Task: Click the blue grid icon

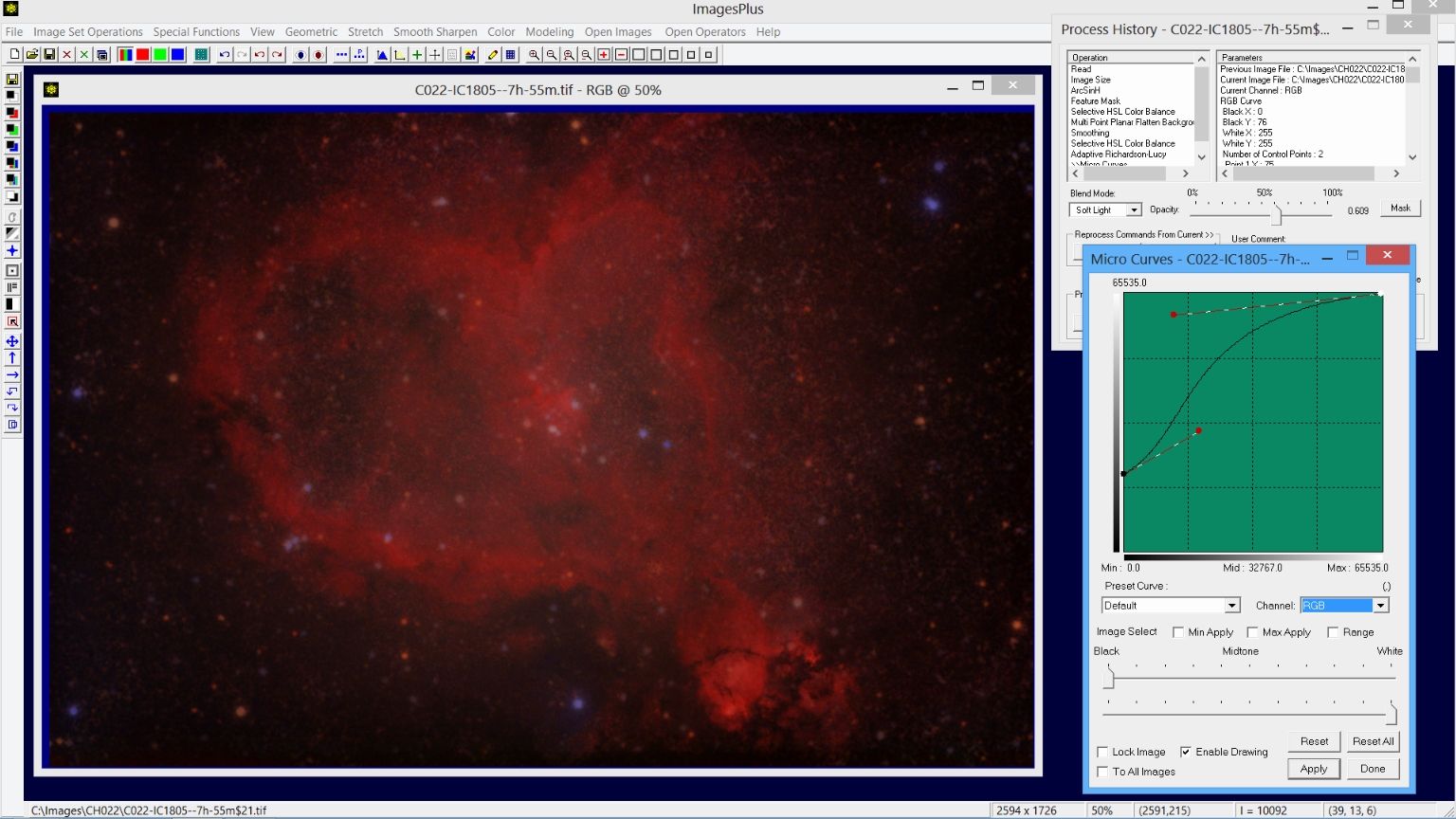Action: click(510, 55)
